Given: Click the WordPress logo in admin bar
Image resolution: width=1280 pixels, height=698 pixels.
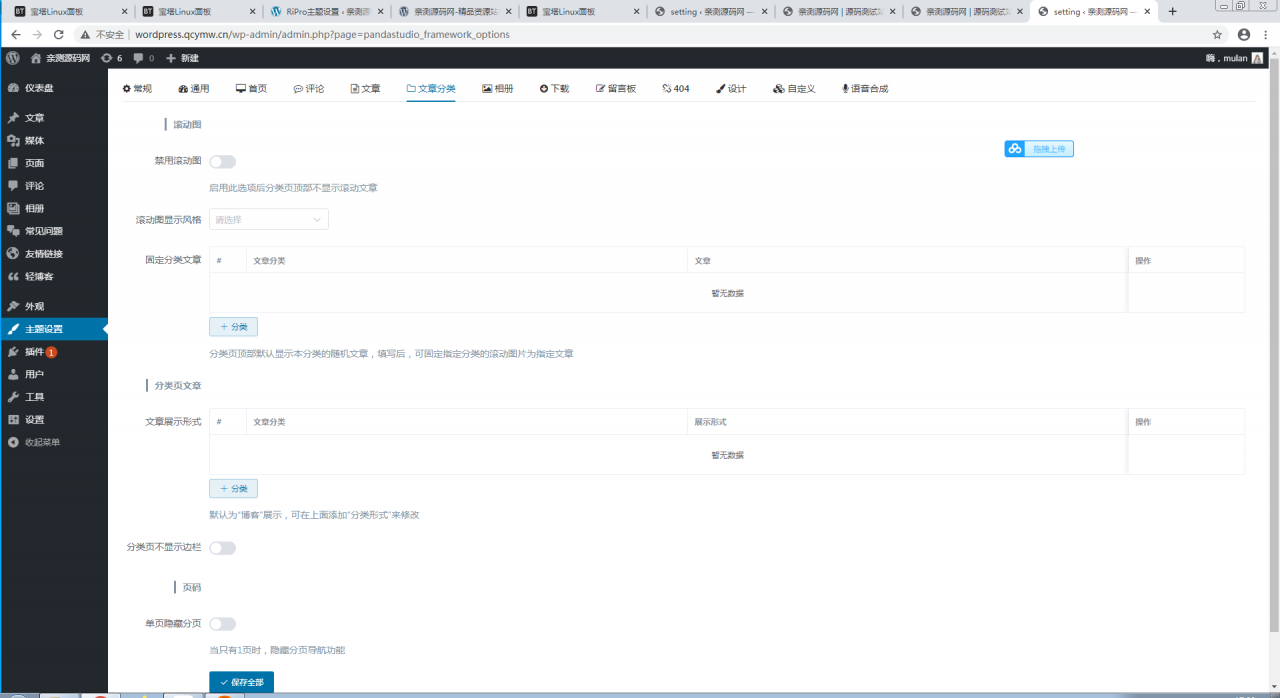Looking at the screenshot, I should tap(12, 58).
